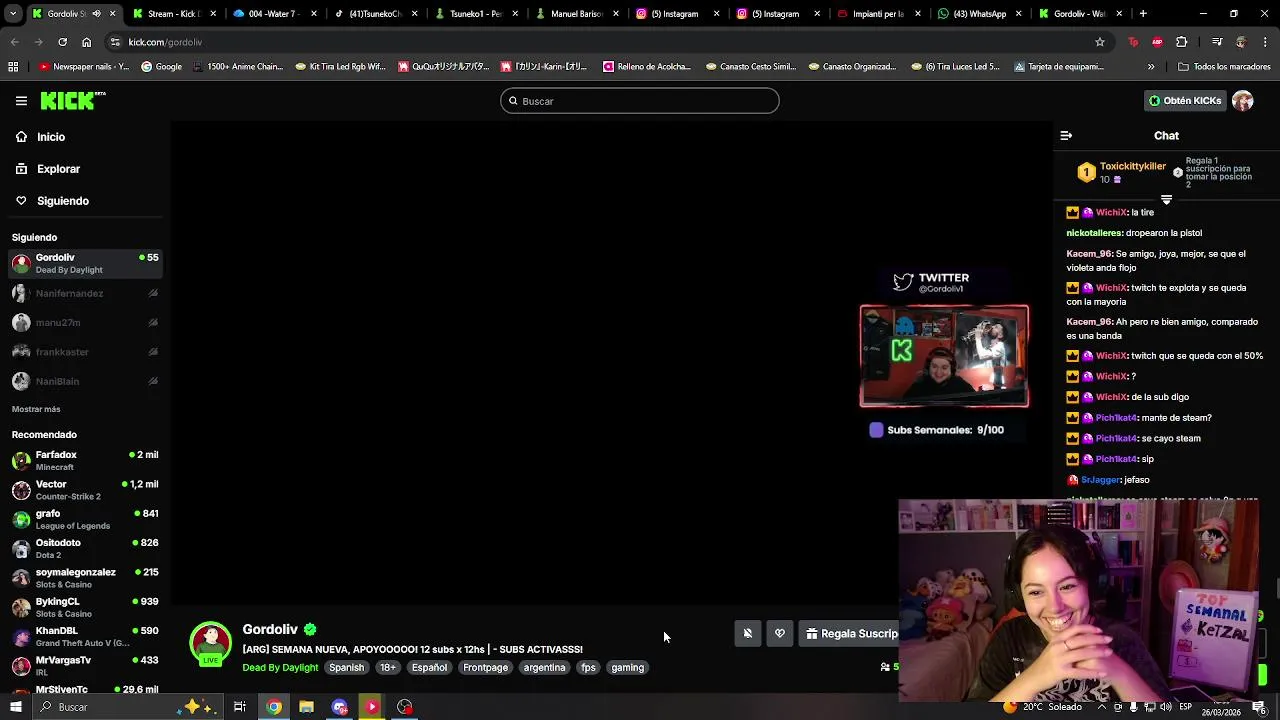Image resolution: width=1280 pixels, height=720 pixels.
Task: Open recommended channel Farfadox
Action: click(85, 460)
